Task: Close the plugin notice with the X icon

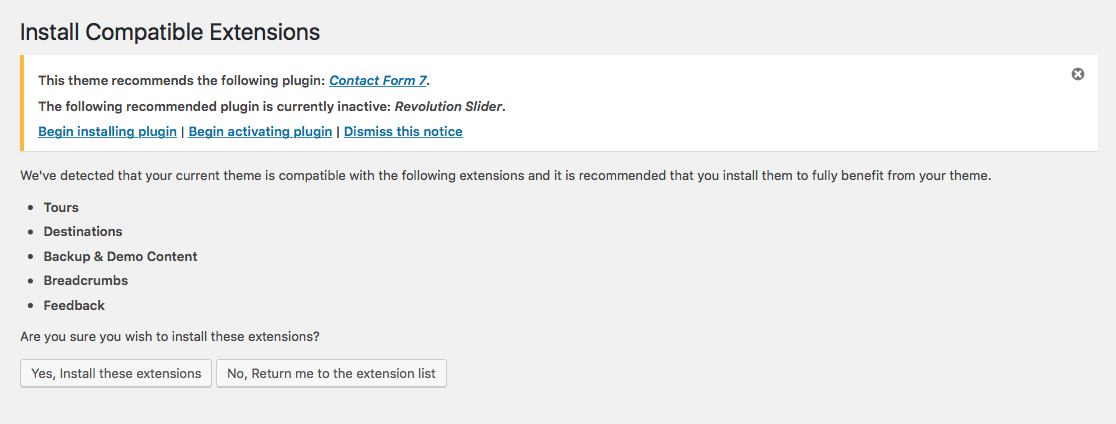Action: pos(1078,74)
